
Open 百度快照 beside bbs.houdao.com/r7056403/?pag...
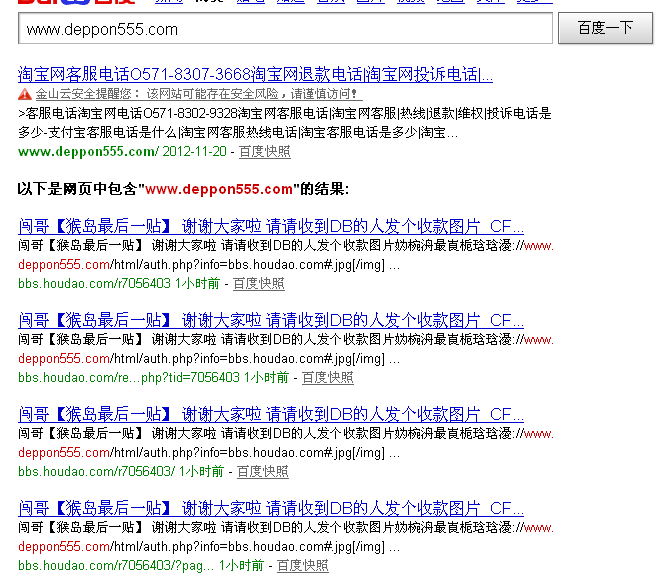[x=303, y=565]
